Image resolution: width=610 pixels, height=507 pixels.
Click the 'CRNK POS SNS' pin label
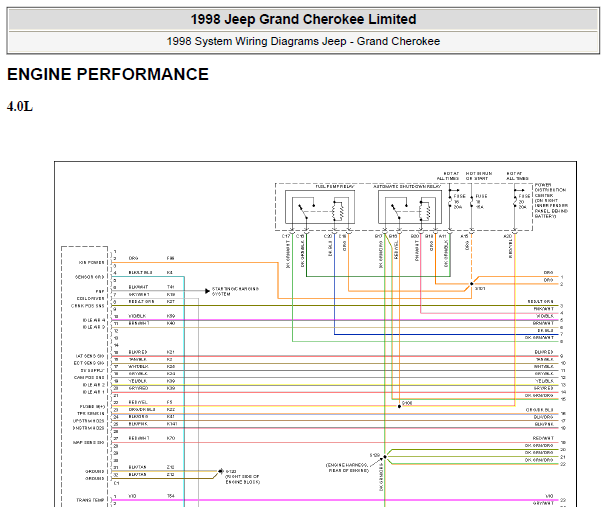pos(88,306)
